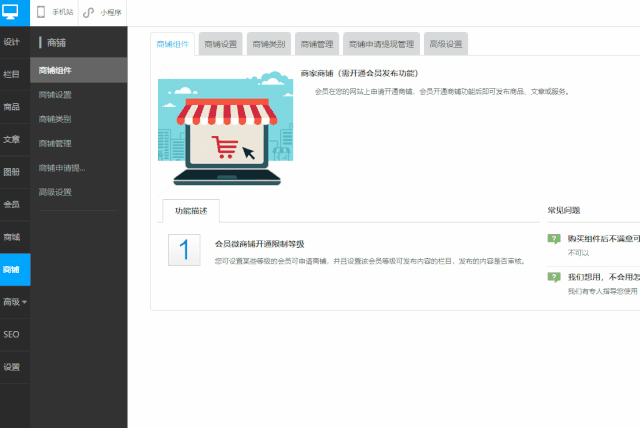Select 商铺组件 in the submenu
The height and width of the screenshot is (428, 640).
pos(79,70)
